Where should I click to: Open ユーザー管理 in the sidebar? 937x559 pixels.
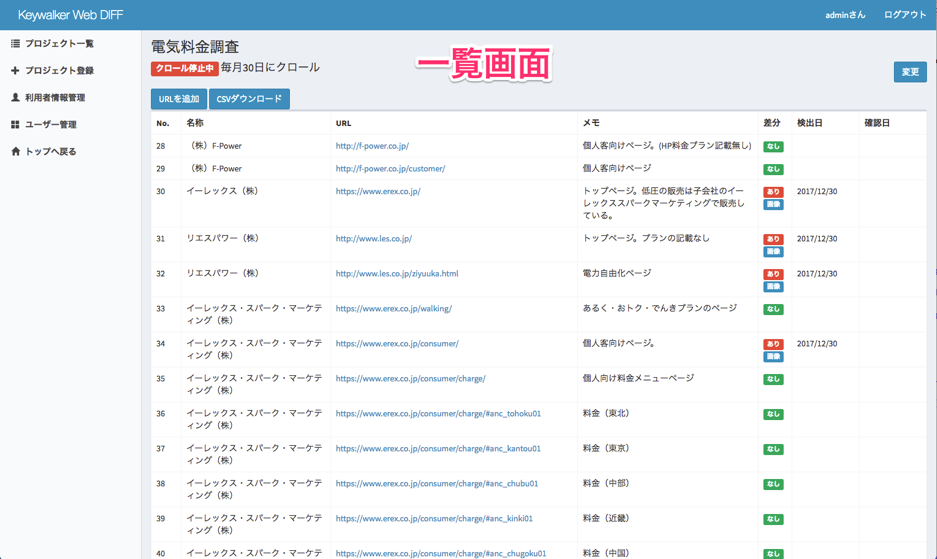pyautogui.click(x=51, y=124)
